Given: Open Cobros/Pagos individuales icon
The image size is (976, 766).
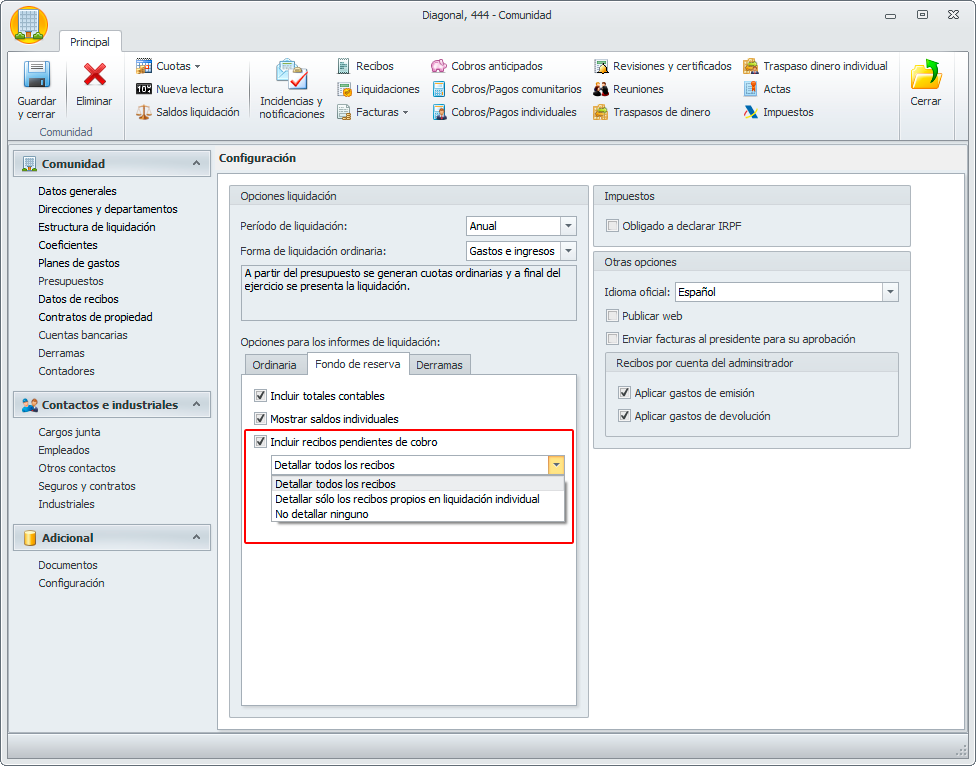Looking at the screenshot, I should (x=439, y=112).
